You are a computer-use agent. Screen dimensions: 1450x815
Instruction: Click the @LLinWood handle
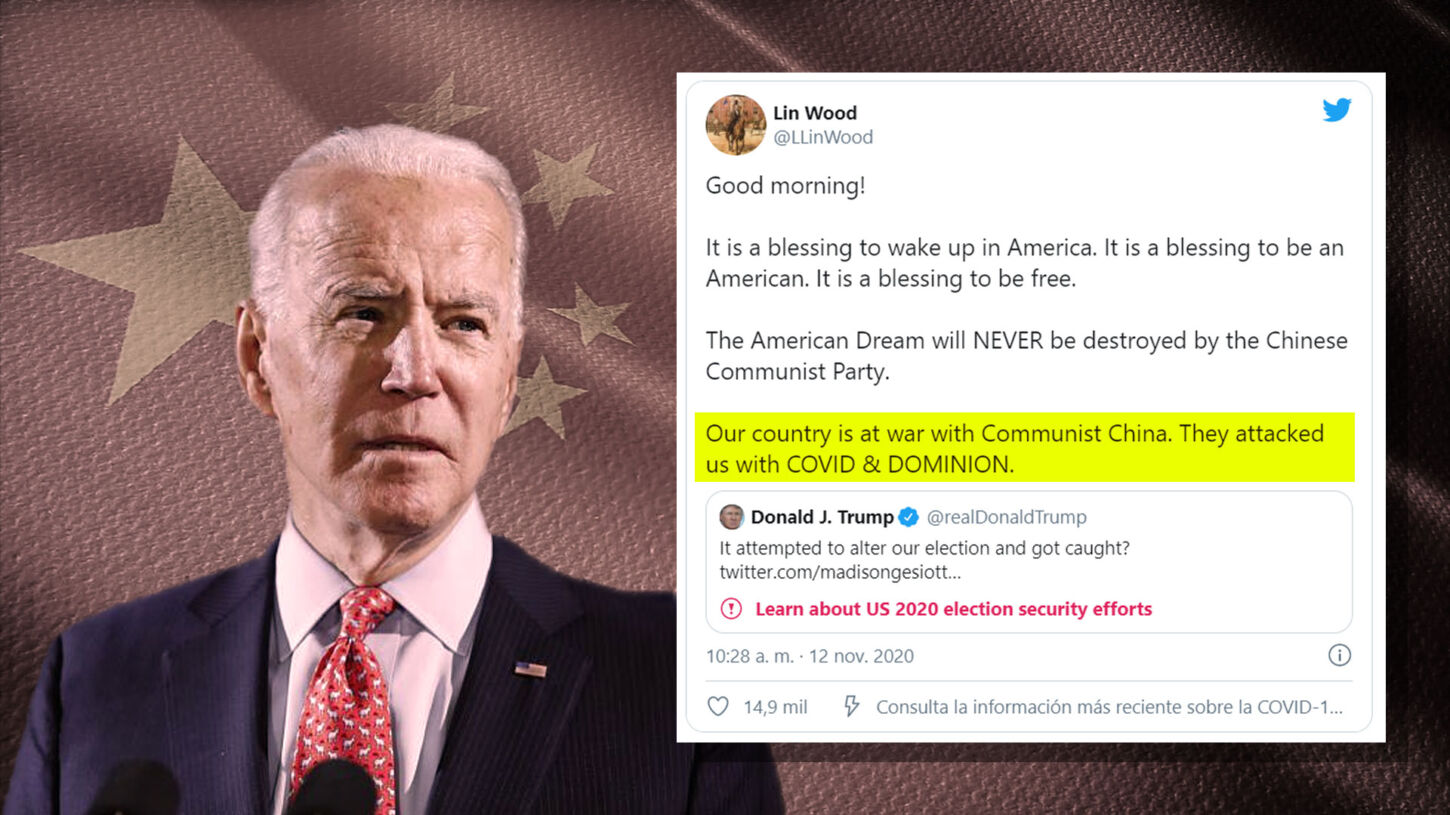(823, 137)
